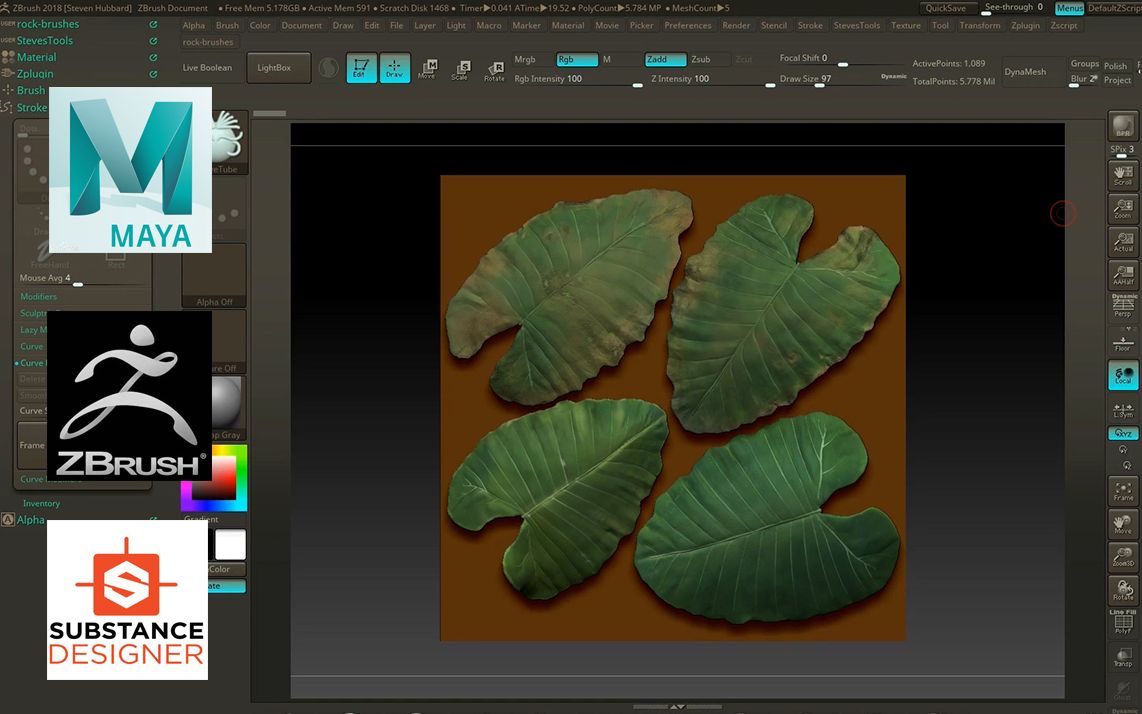Open the Texture menu

(x=906, y=25)
